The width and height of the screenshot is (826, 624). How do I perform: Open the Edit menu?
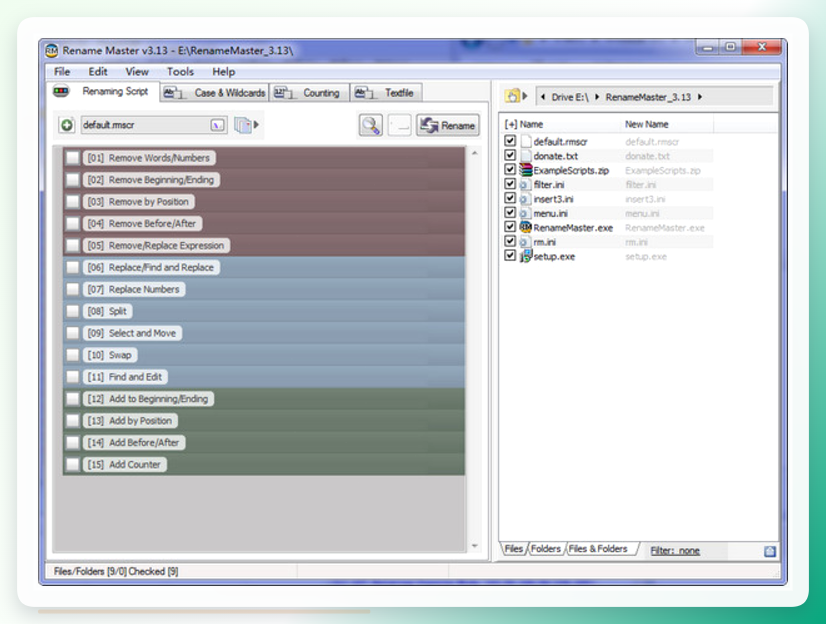(98, 72)
